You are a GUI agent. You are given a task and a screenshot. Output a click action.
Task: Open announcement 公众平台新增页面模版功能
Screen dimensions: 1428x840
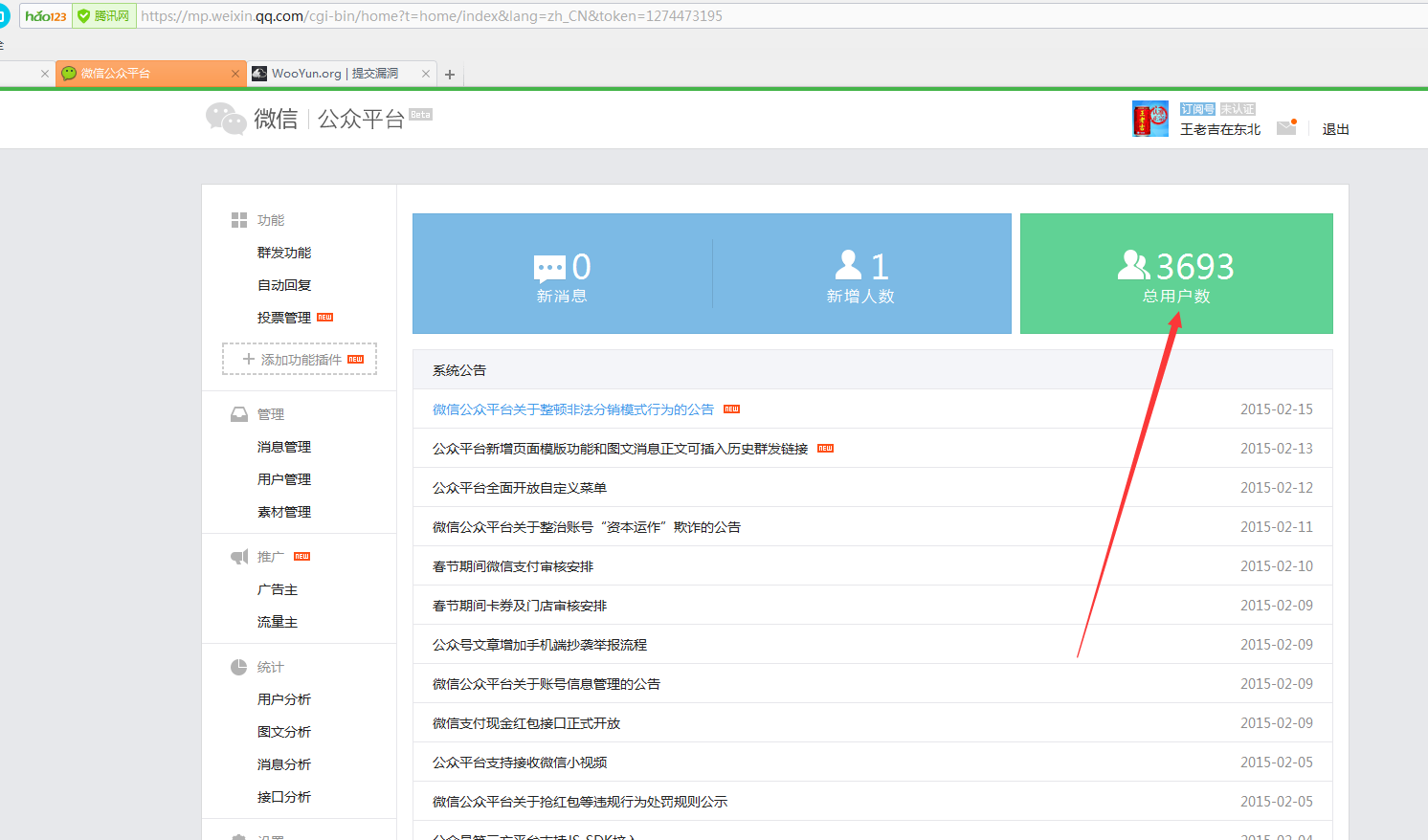tap(620, 449)
